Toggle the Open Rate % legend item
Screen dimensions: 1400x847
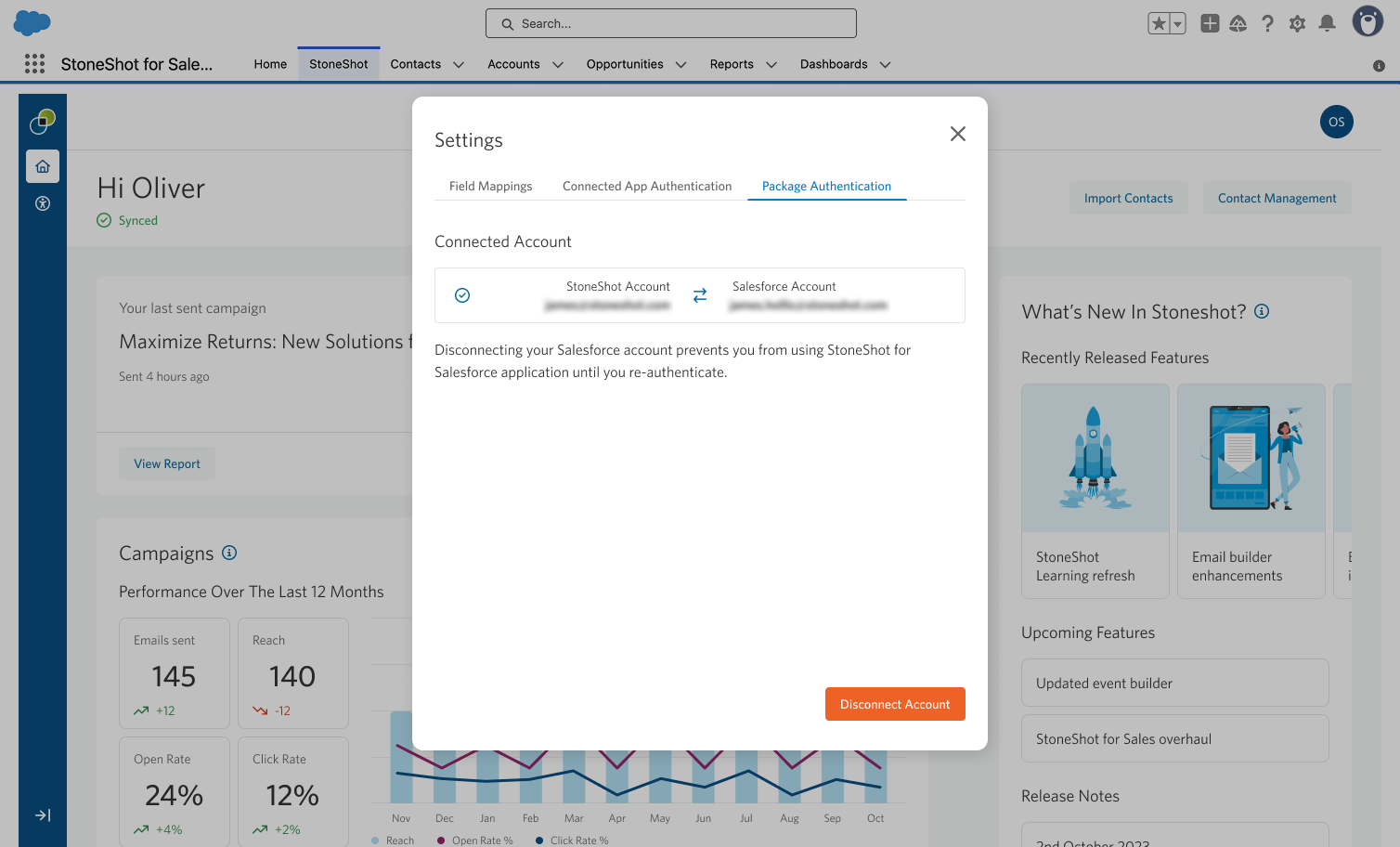474,840
